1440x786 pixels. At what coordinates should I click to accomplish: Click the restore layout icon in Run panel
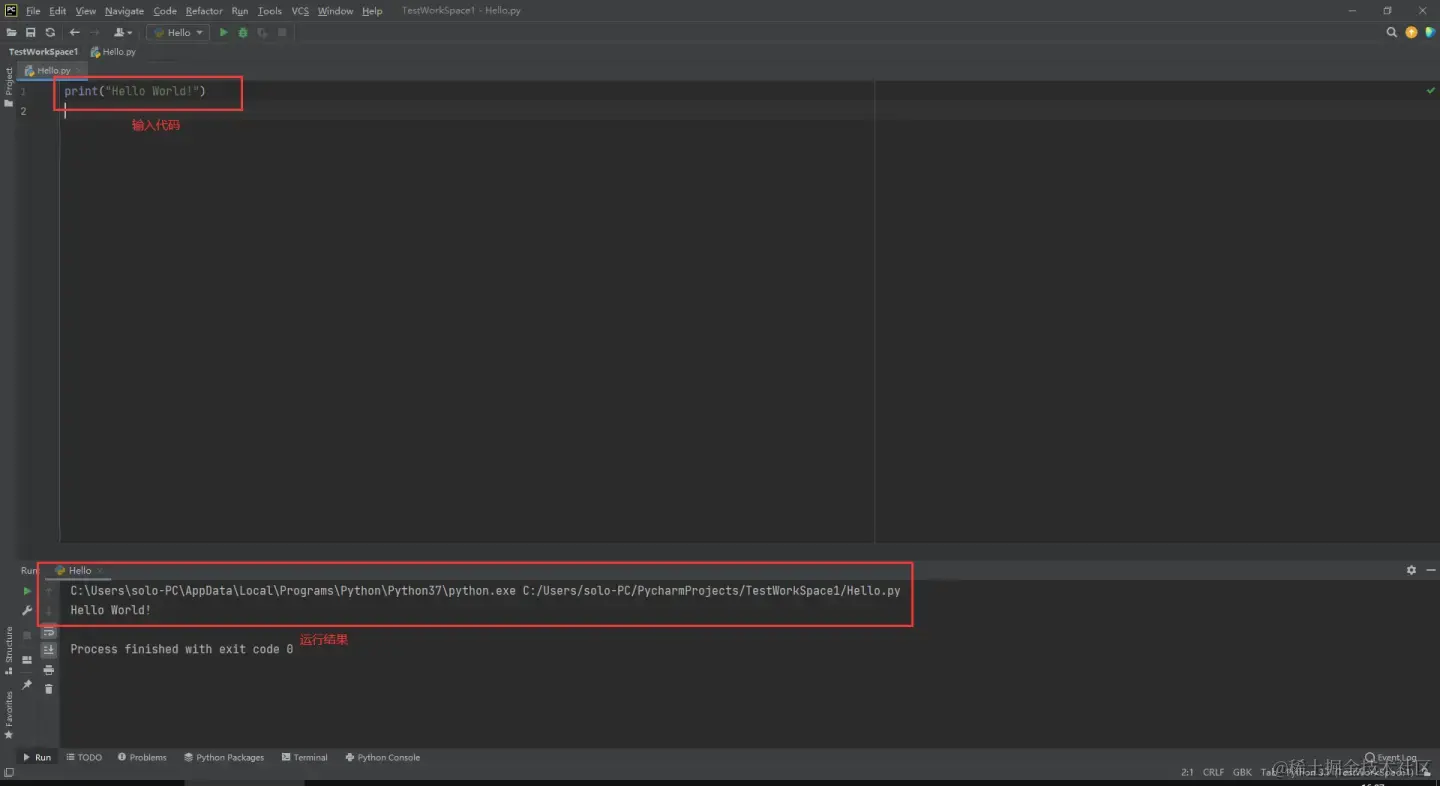point(27,660)
